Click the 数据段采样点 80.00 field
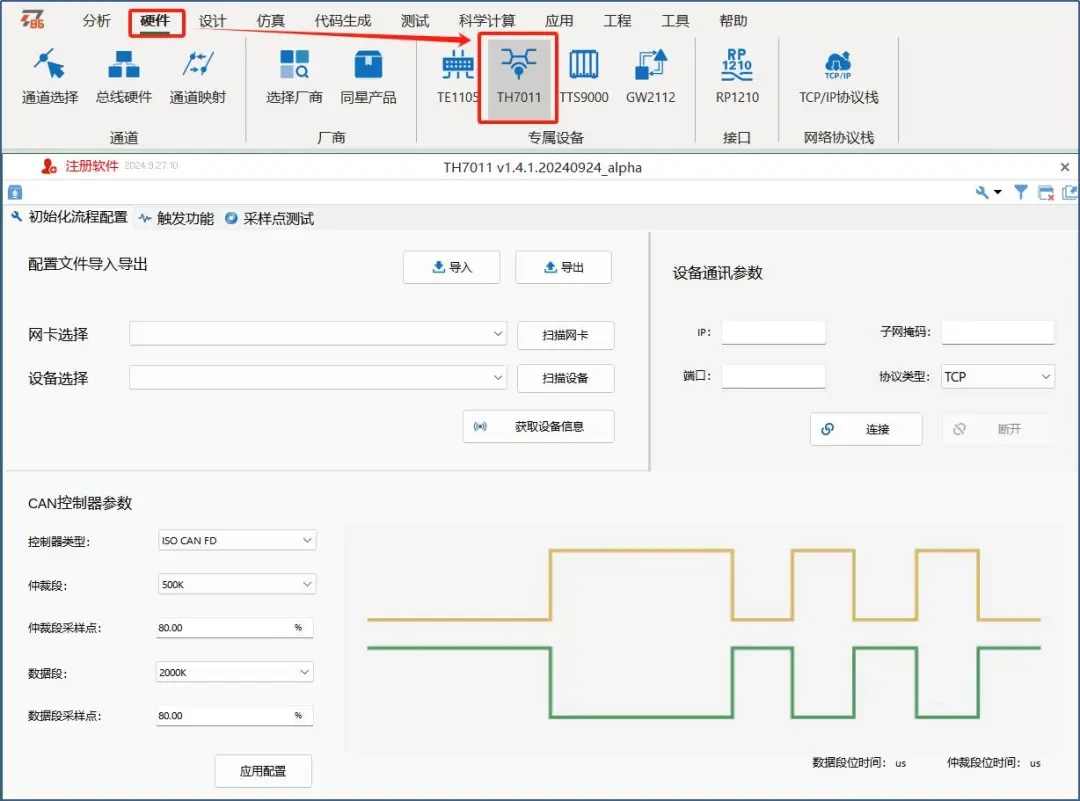Image resolution: width=1080 pixels, height=801 pixels. (x=235, y=716)
